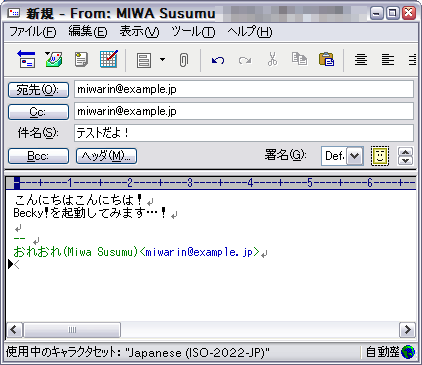Click the character set status bar text

(138, 352)
